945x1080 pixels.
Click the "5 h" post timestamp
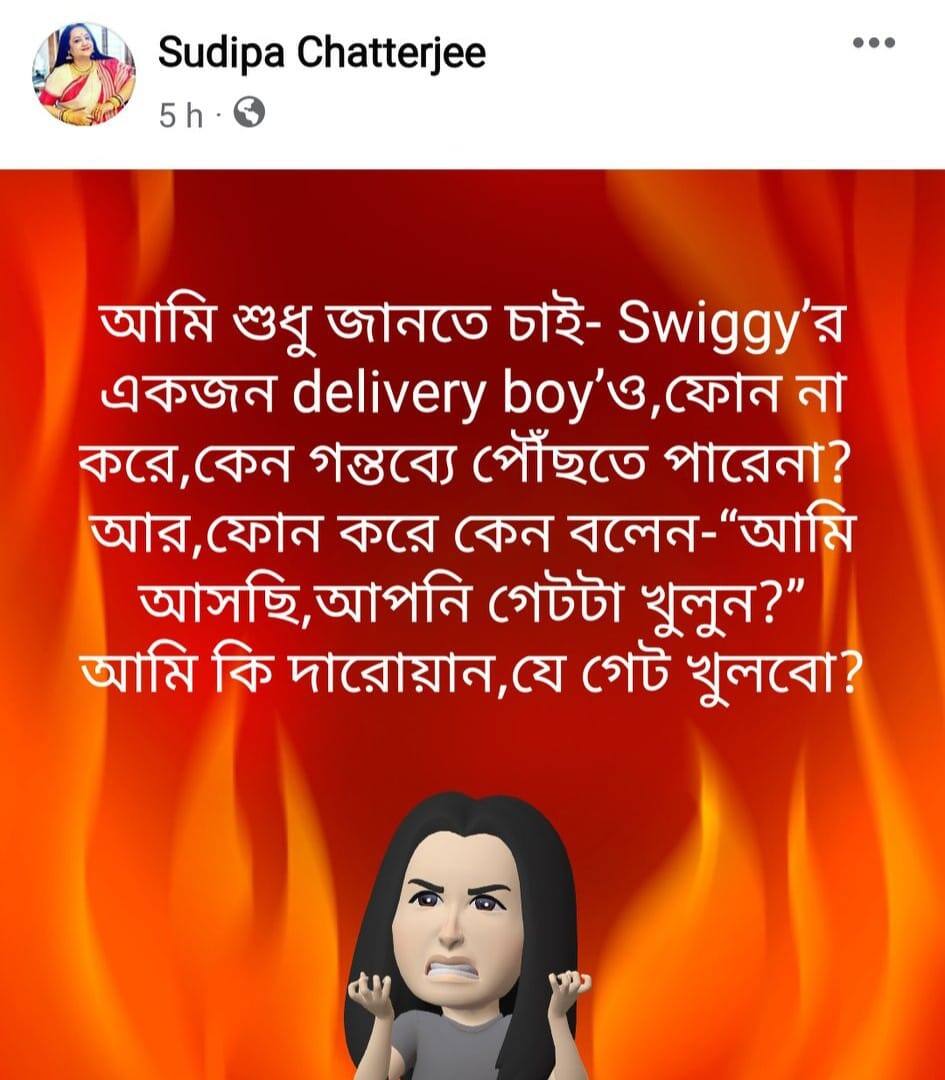click(181, 115)
